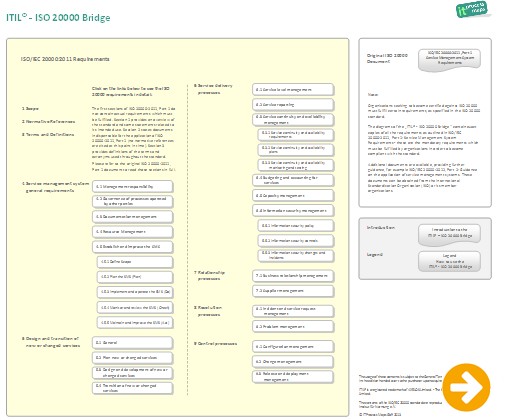Open 8.1 Incident and service request management
This screenshot has width=506, height=420.
[x=293, y=311]
